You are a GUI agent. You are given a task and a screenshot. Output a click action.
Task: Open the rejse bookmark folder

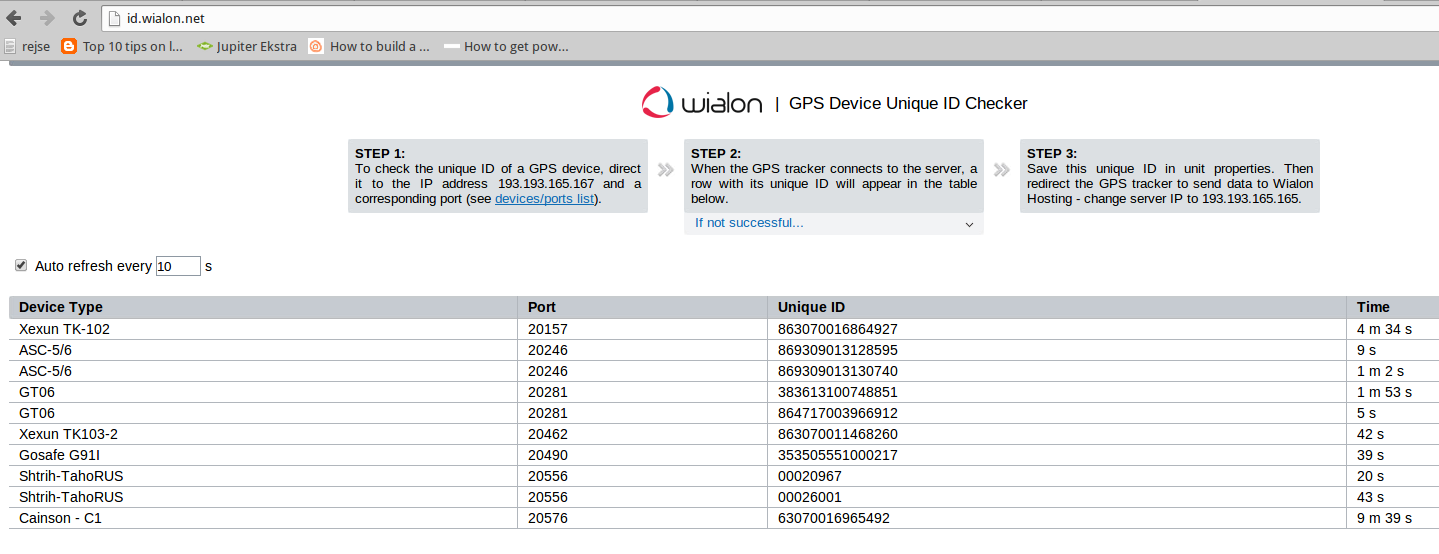pyautogui.click(x=27, y=46)
